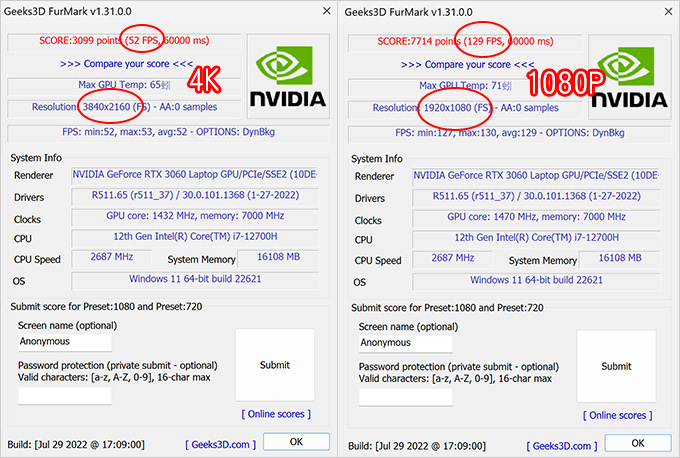Click the Drivers R511.65 value, left window
Viewport: 680px width, 458px height.
(195, 195)
